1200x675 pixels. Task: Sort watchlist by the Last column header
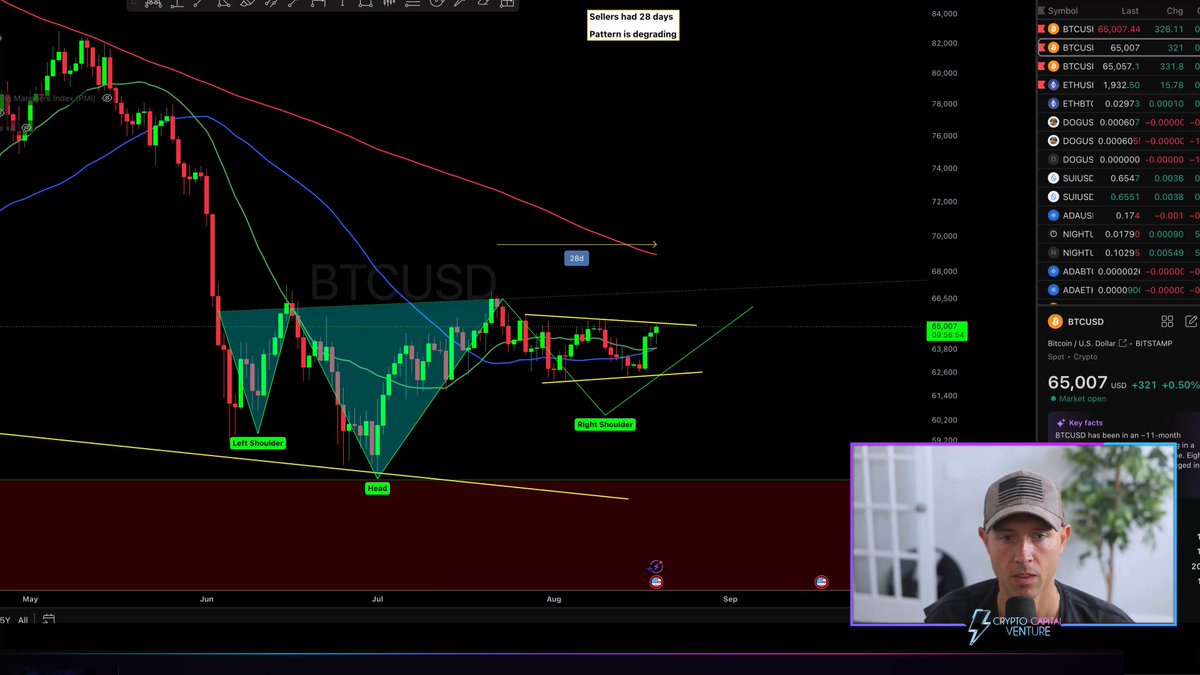[x=1130, y=11]
